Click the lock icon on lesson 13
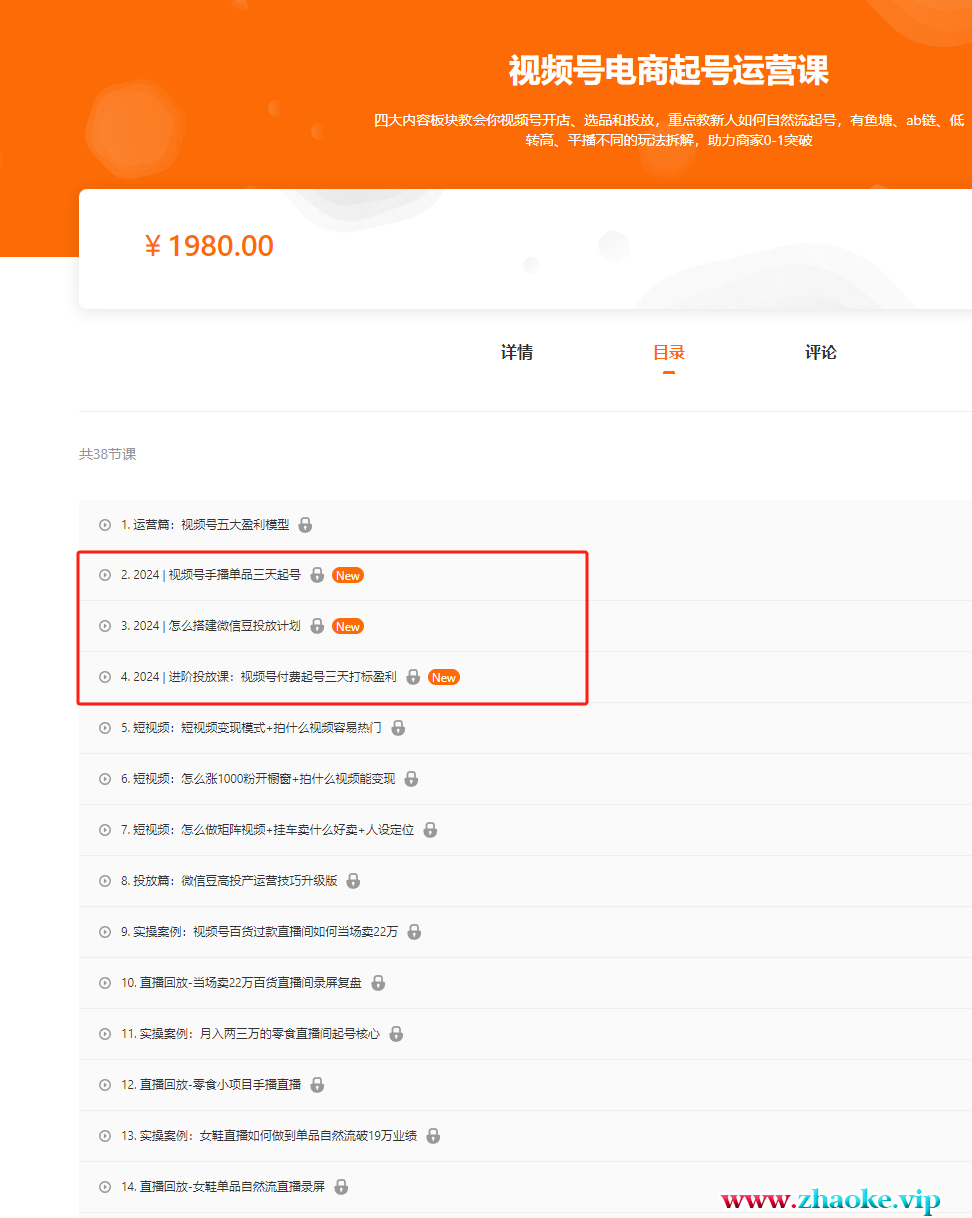Screen dimensions: 972x1218 click(x=433, y=1136)
